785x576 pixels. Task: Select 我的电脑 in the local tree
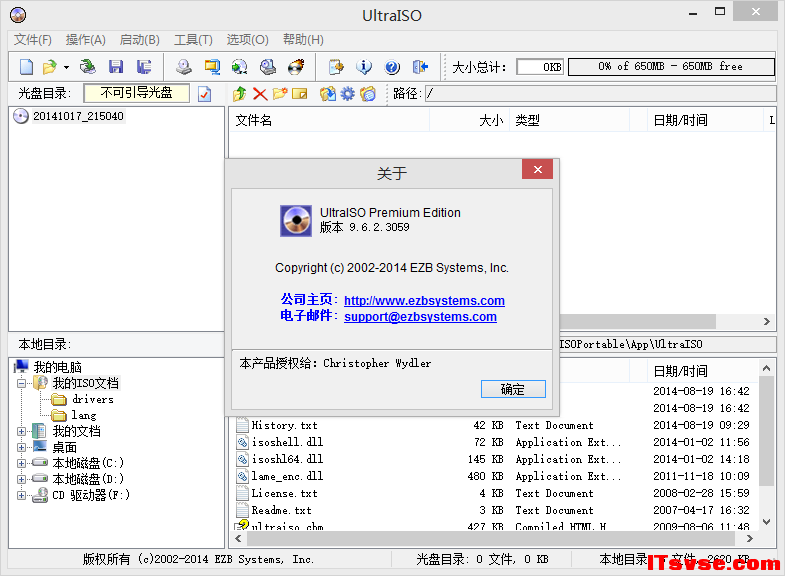click(58, 367)
